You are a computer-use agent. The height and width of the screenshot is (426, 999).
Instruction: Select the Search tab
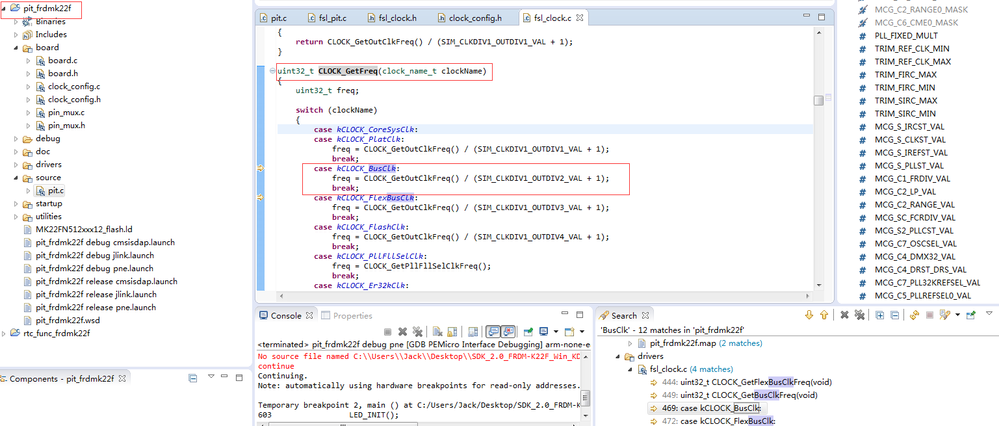(x=624, y=315)
